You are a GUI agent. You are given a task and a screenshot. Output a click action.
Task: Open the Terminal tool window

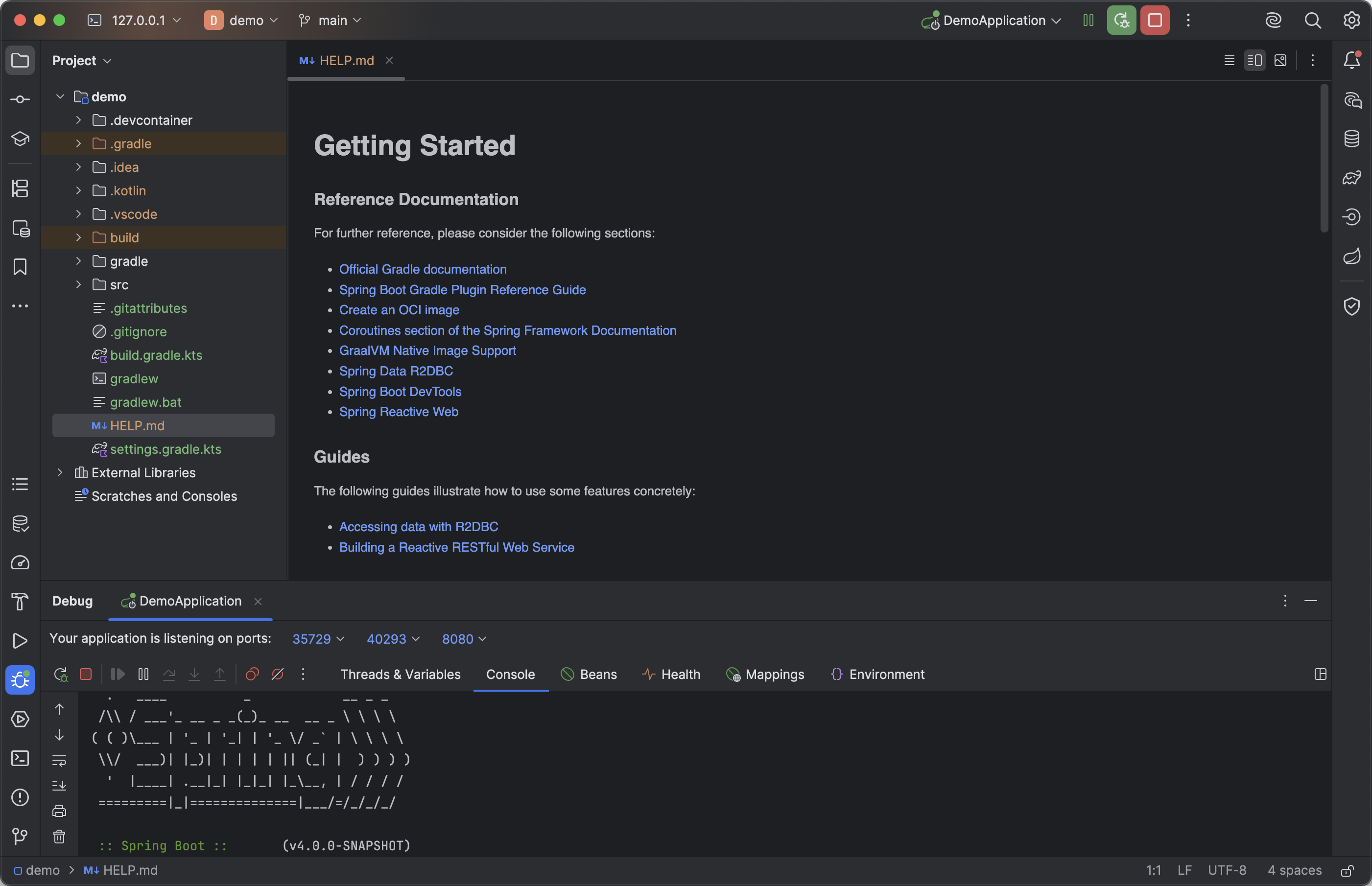click(20, 758)
